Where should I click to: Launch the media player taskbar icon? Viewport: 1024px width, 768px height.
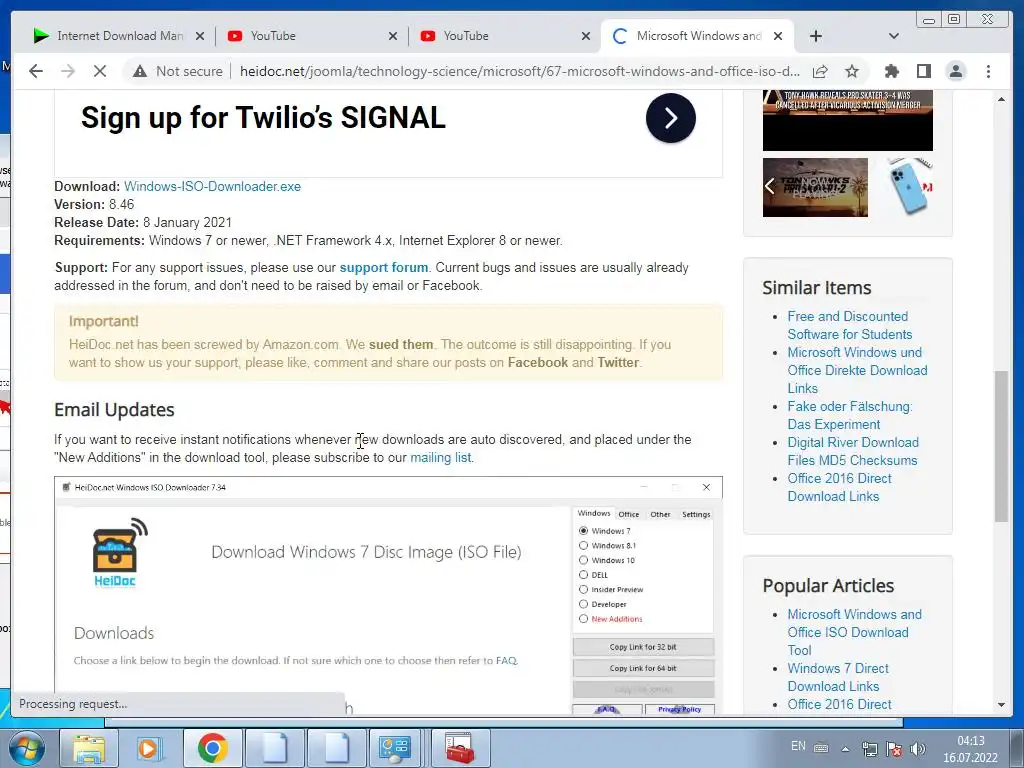click(150, 748)
